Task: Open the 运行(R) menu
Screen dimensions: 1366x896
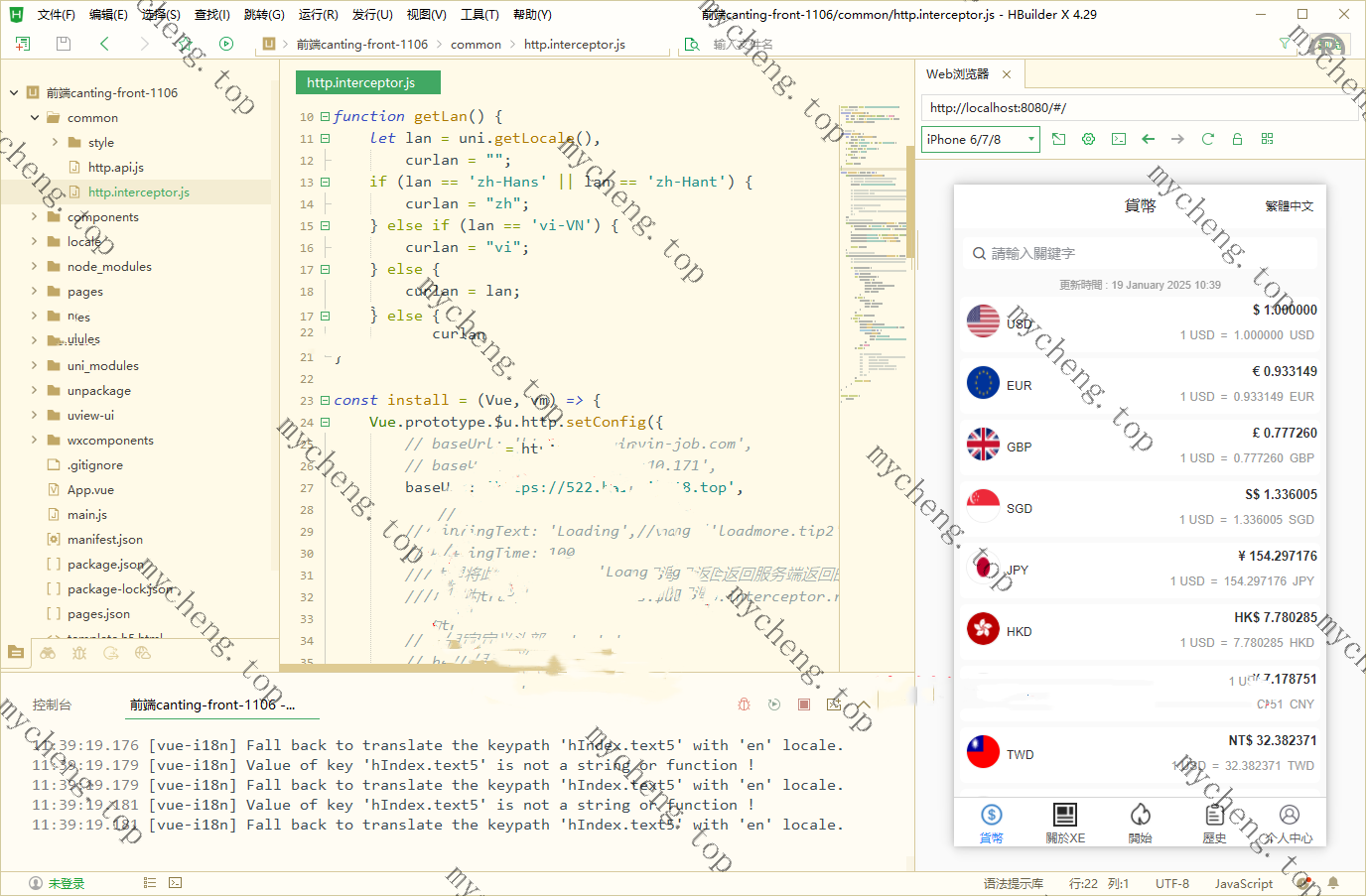Action: pyautogui.click(x=318, y=15)
